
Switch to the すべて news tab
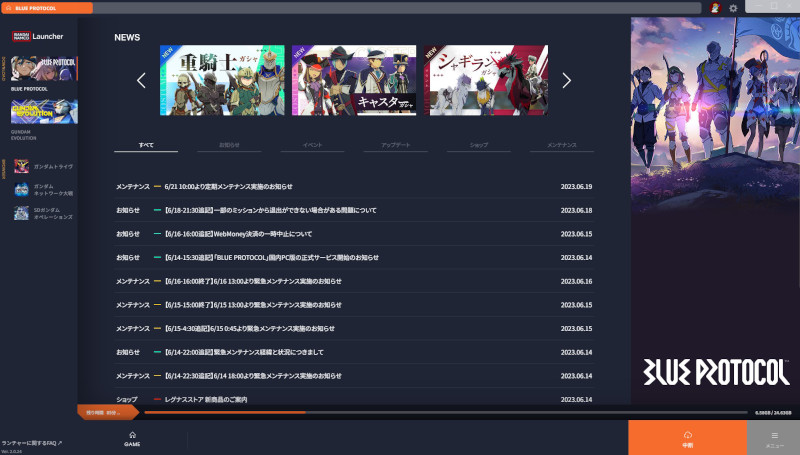click(x=146, y=145)
